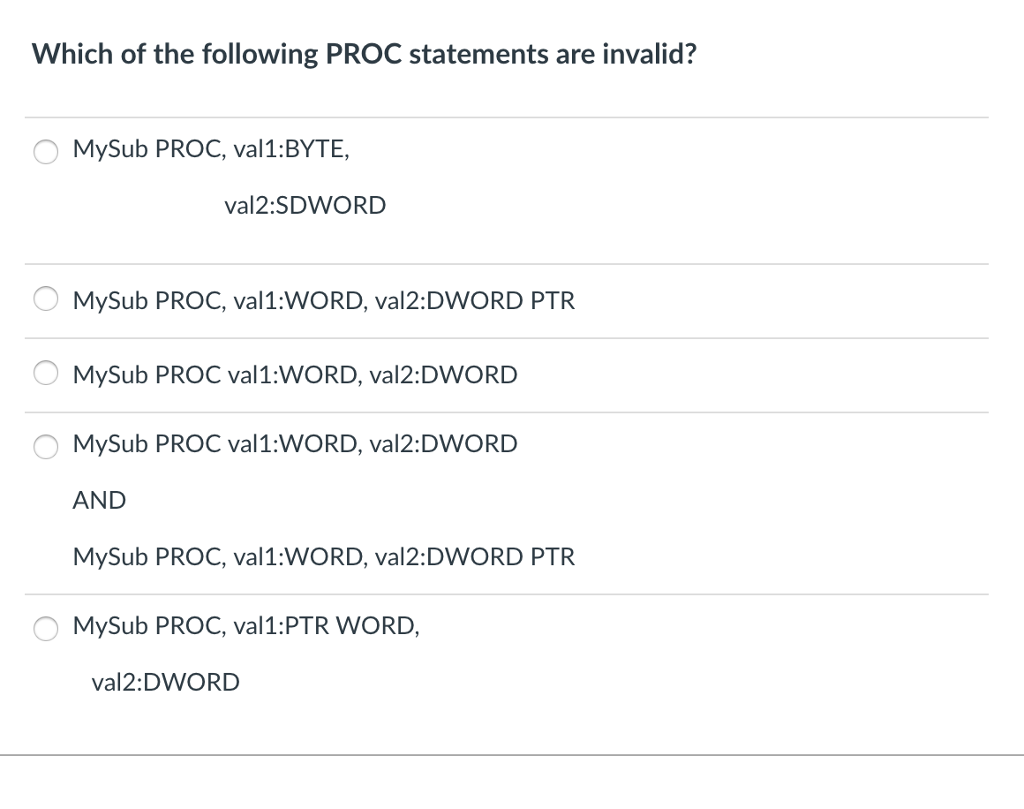Click the answer text MySub PROC, val1:PTR WORD

(x=246, y=626)
